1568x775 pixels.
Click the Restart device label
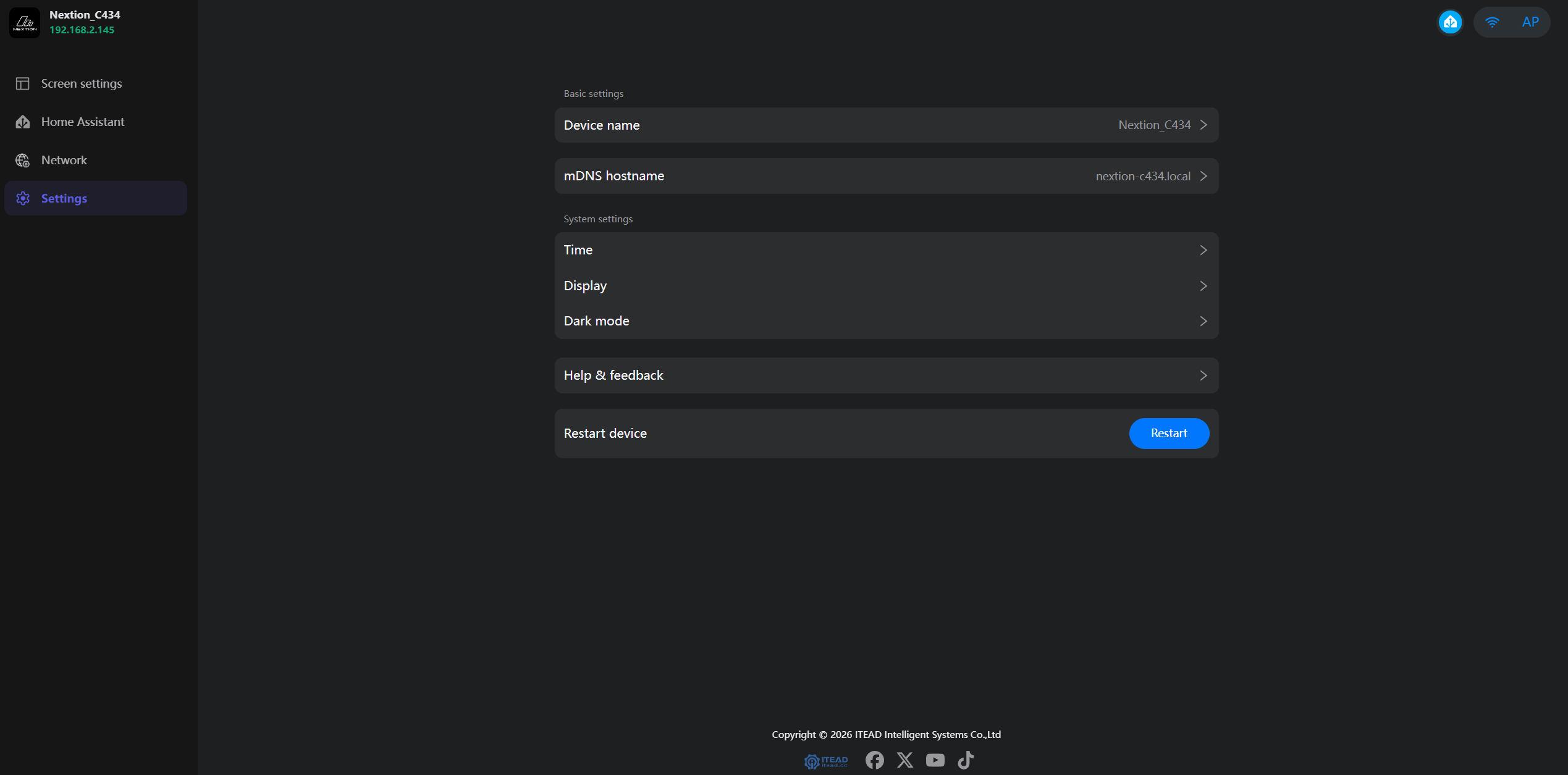605,434
